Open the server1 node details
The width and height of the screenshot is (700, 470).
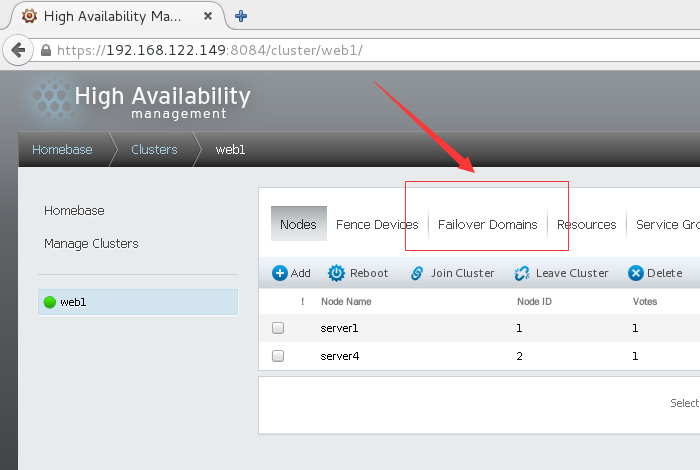[339, 328]
